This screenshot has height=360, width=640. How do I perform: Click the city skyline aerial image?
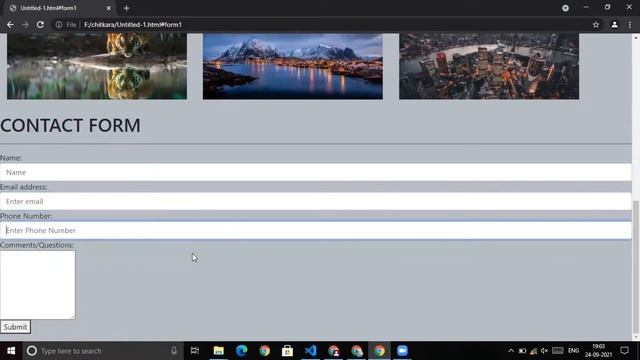(489, 66)
